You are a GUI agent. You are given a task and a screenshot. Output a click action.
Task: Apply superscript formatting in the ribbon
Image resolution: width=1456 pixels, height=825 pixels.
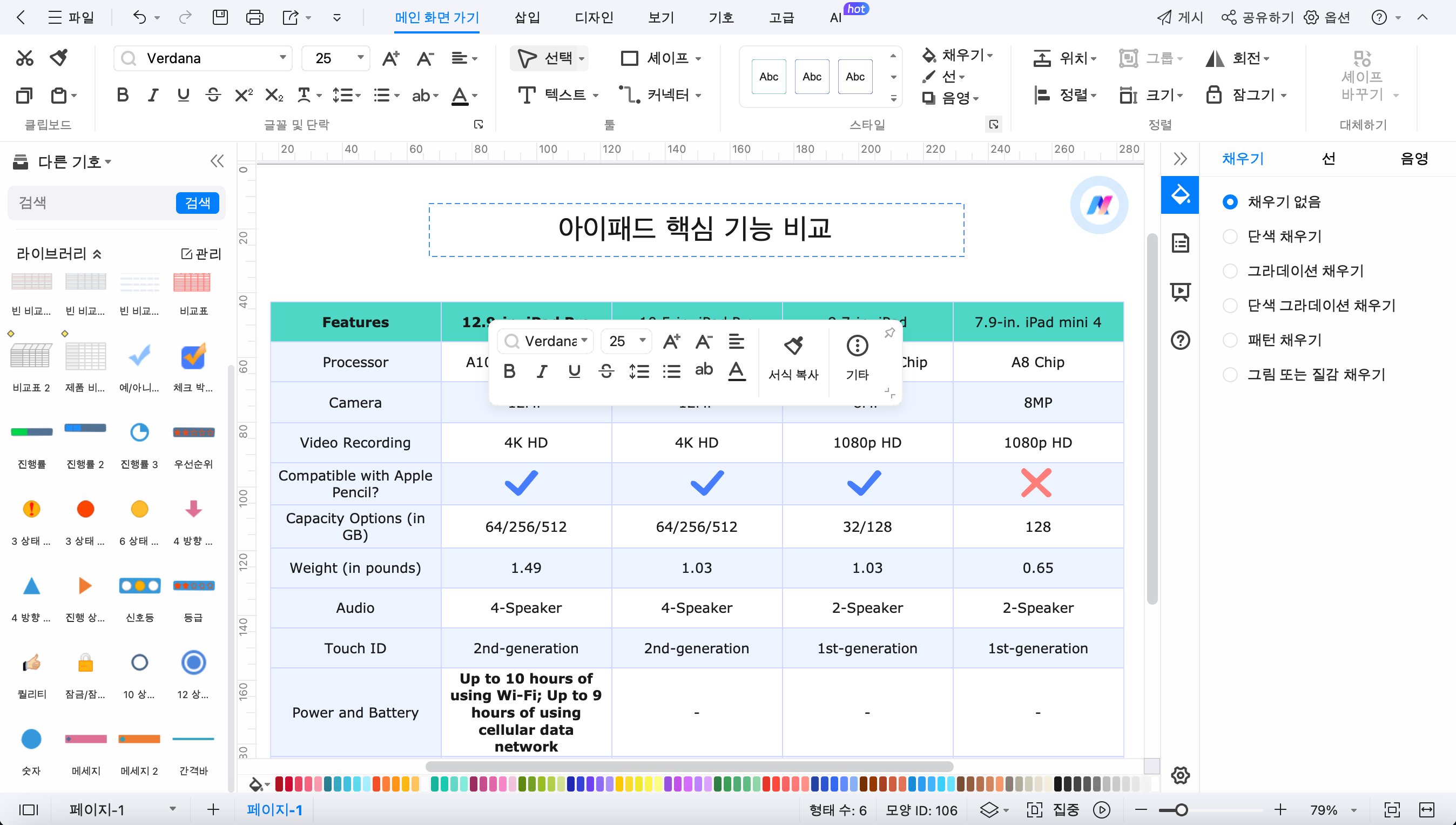tap(243, 95)
